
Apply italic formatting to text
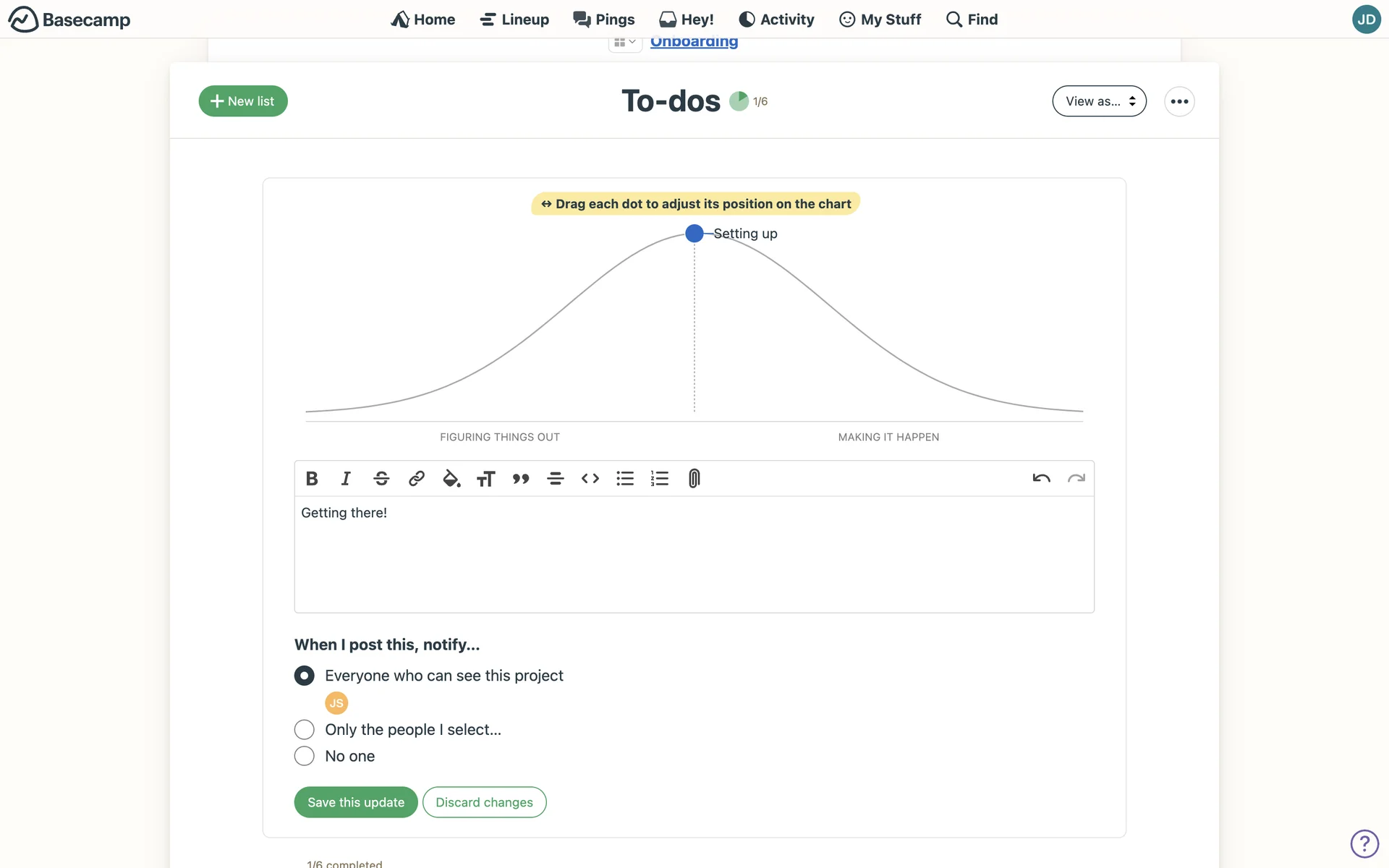(x=346, y=479)
